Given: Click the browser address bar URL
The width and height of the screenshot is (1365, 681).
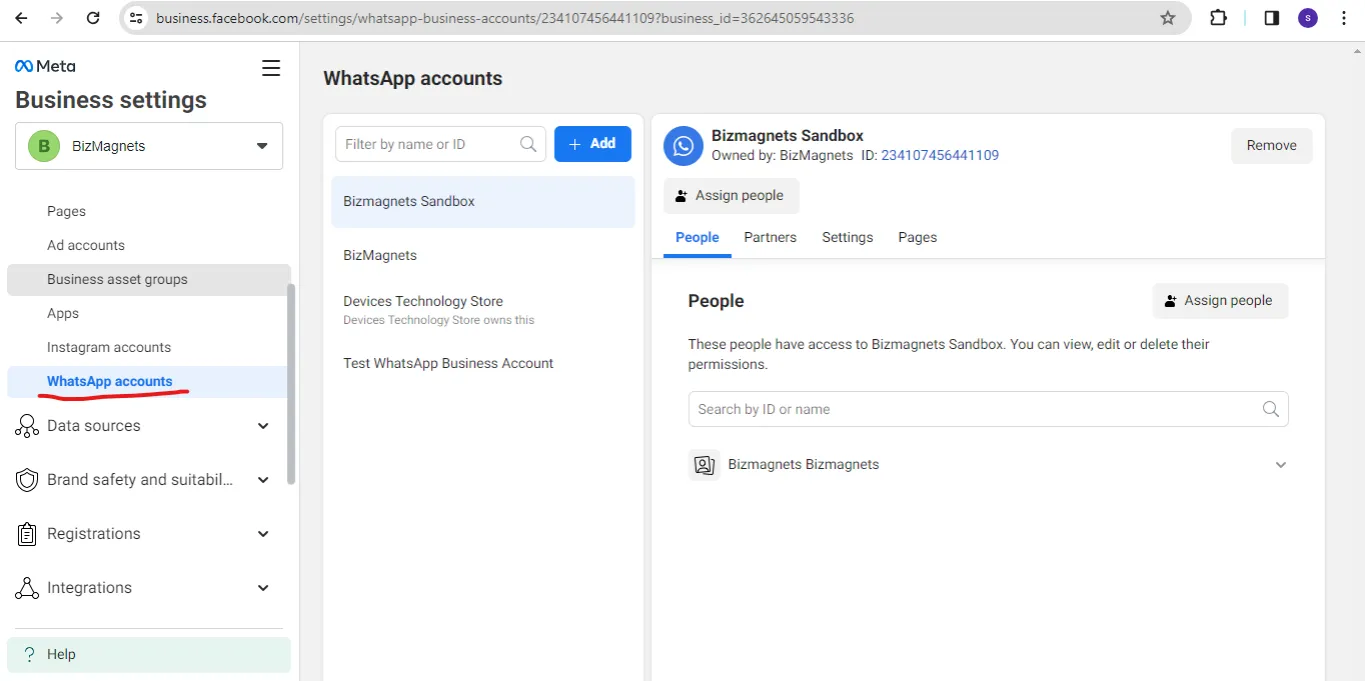Looking at the screenshot, I should (505, 18).
